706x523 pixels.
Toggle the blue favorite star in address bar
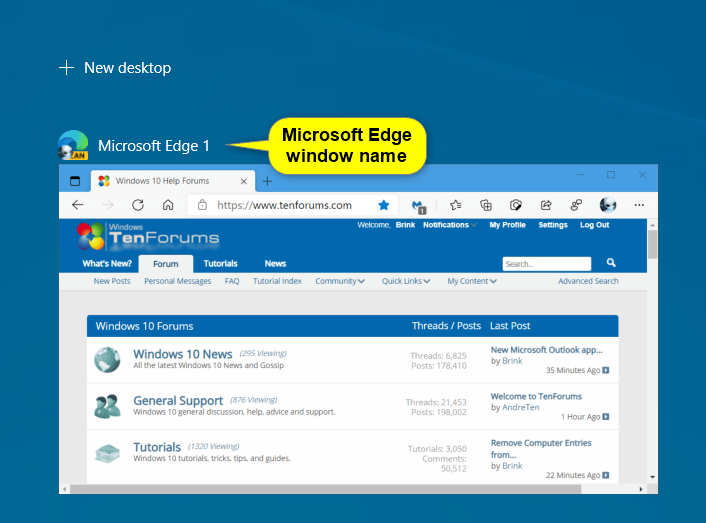(x=384, y=205)
